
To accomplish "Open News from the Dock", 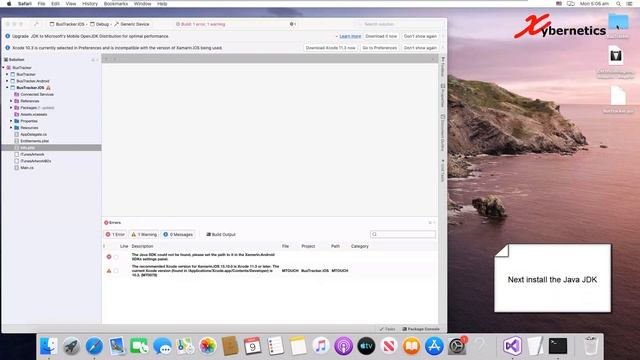I will 389,346.
